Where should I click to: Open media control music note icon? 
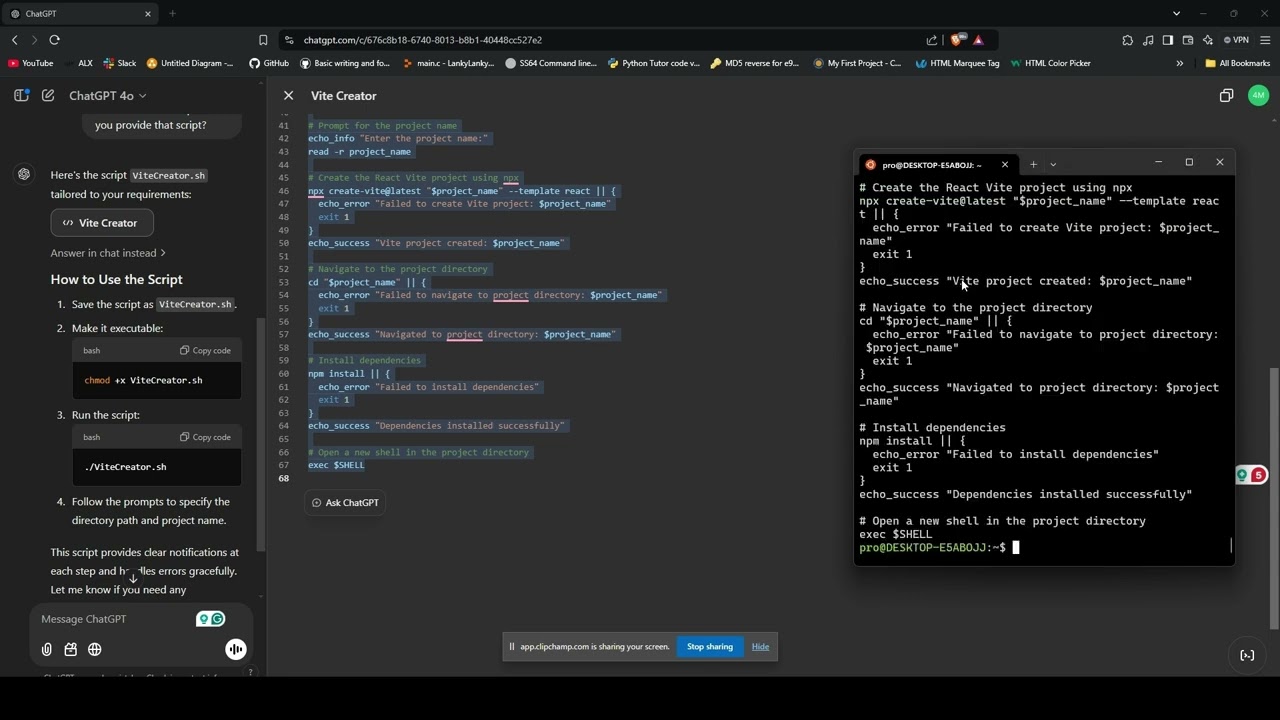pyautogui.click(x=1148, y=40)
